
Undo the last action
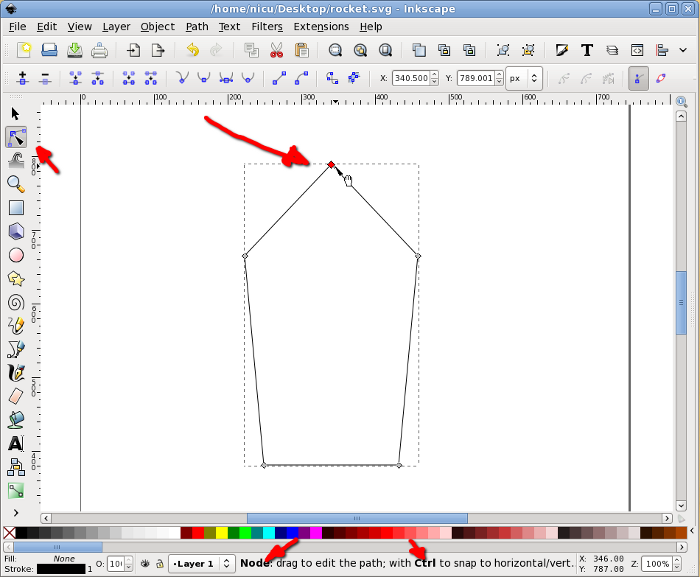[192, 50]
